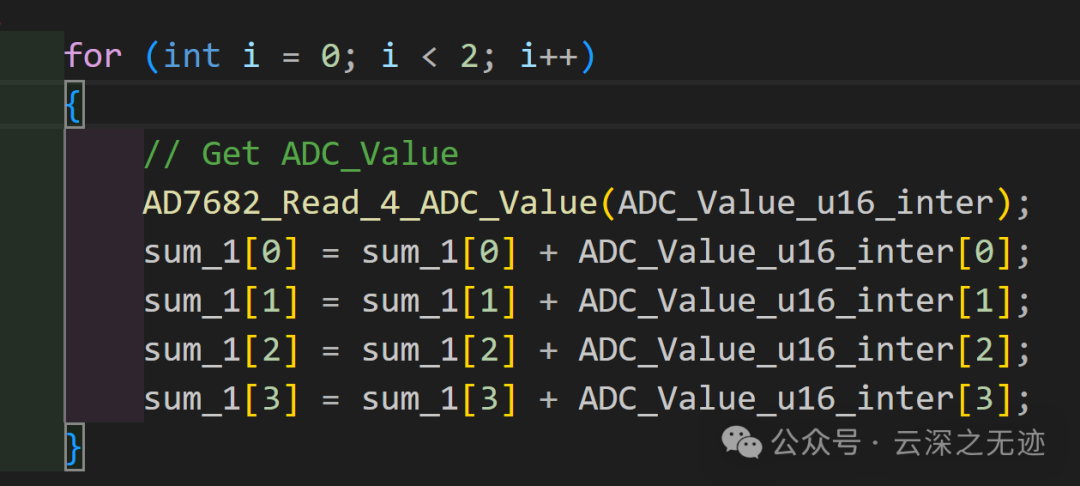
Task: Click ADC_Value_u16_inter[2] at line end
Action: 796,351
